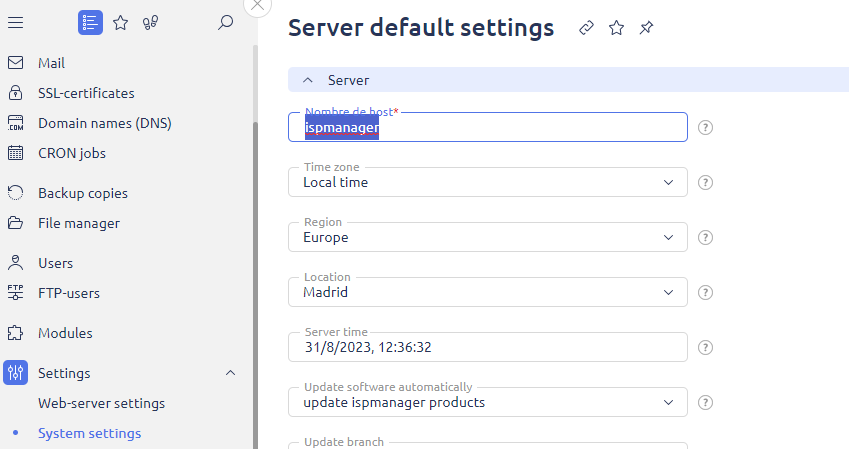Viewport: 849px width, 449px height.
Task: Click the Domain names .COM icon
Action: coord(15,123)
